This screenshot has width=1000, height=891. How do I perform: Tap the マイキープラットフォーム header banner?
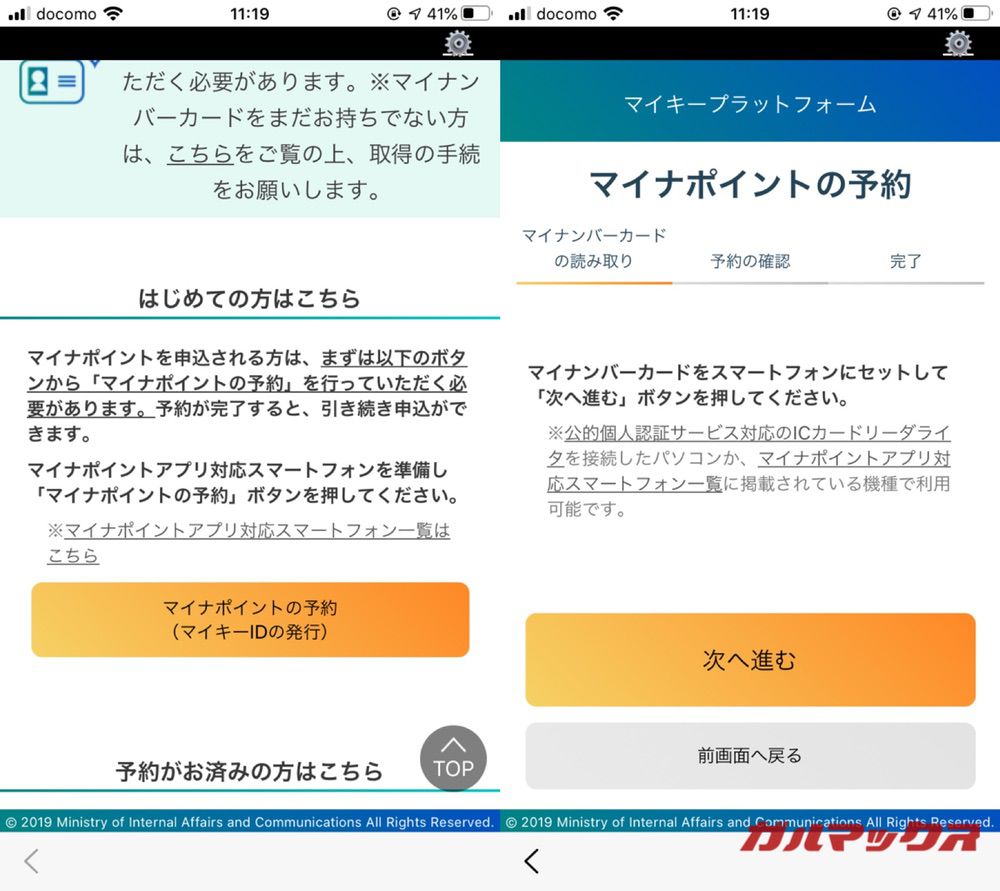(x=750, y=105)
